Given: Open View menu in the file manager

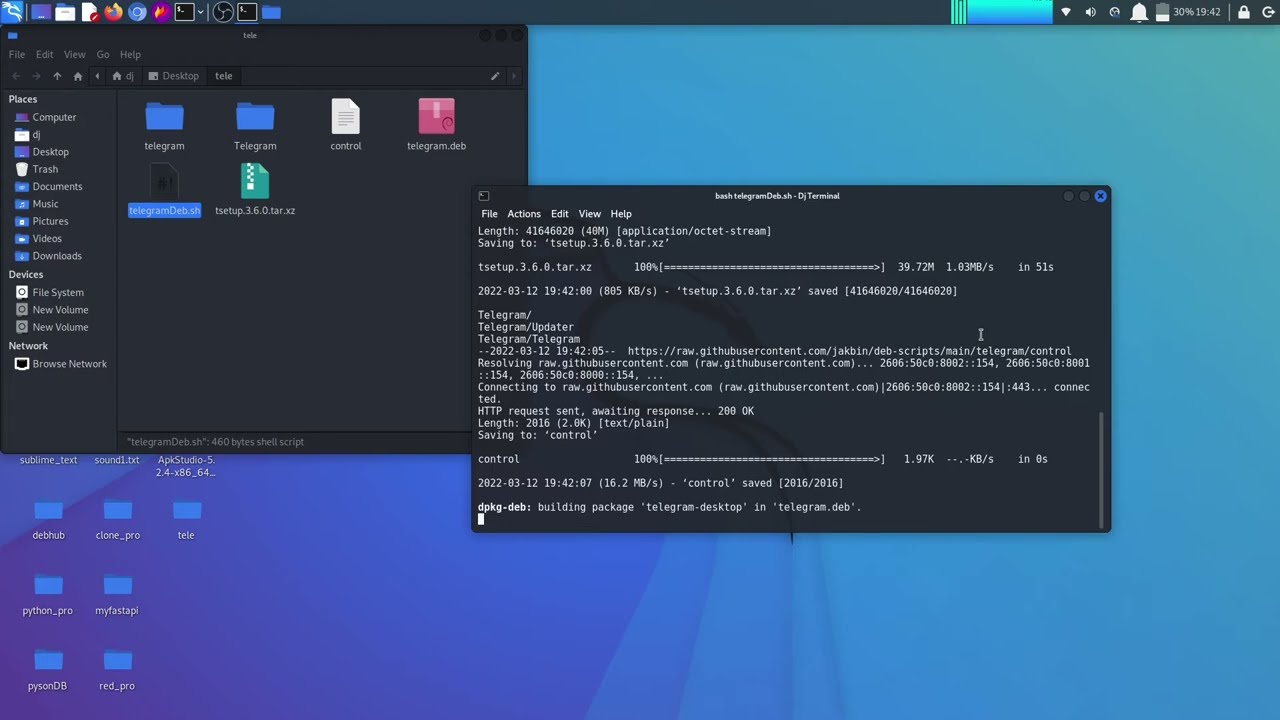Looking at the screenshot, I should [75, 54].
